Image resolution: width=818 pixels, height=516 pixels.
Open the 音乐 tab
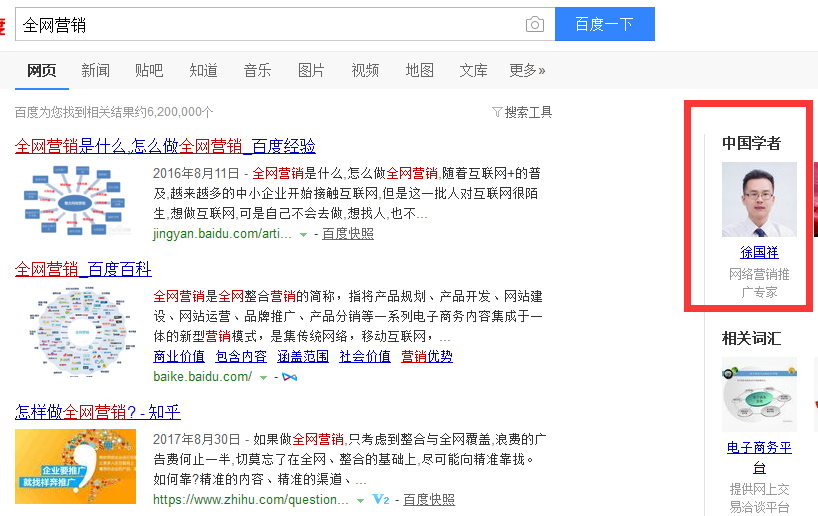click(x=258, y=70)
